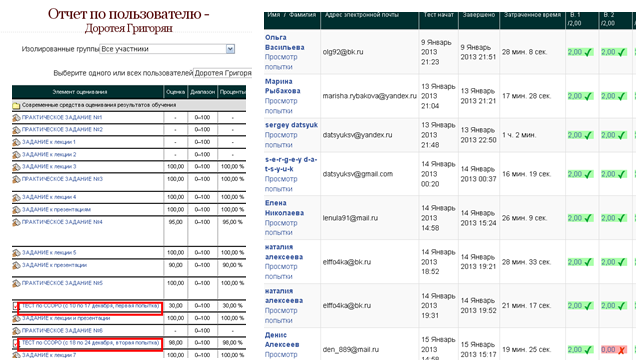Click the Все участники combo box
The image size is (636, 360).
pyautogui.click(x=167, y=49)
